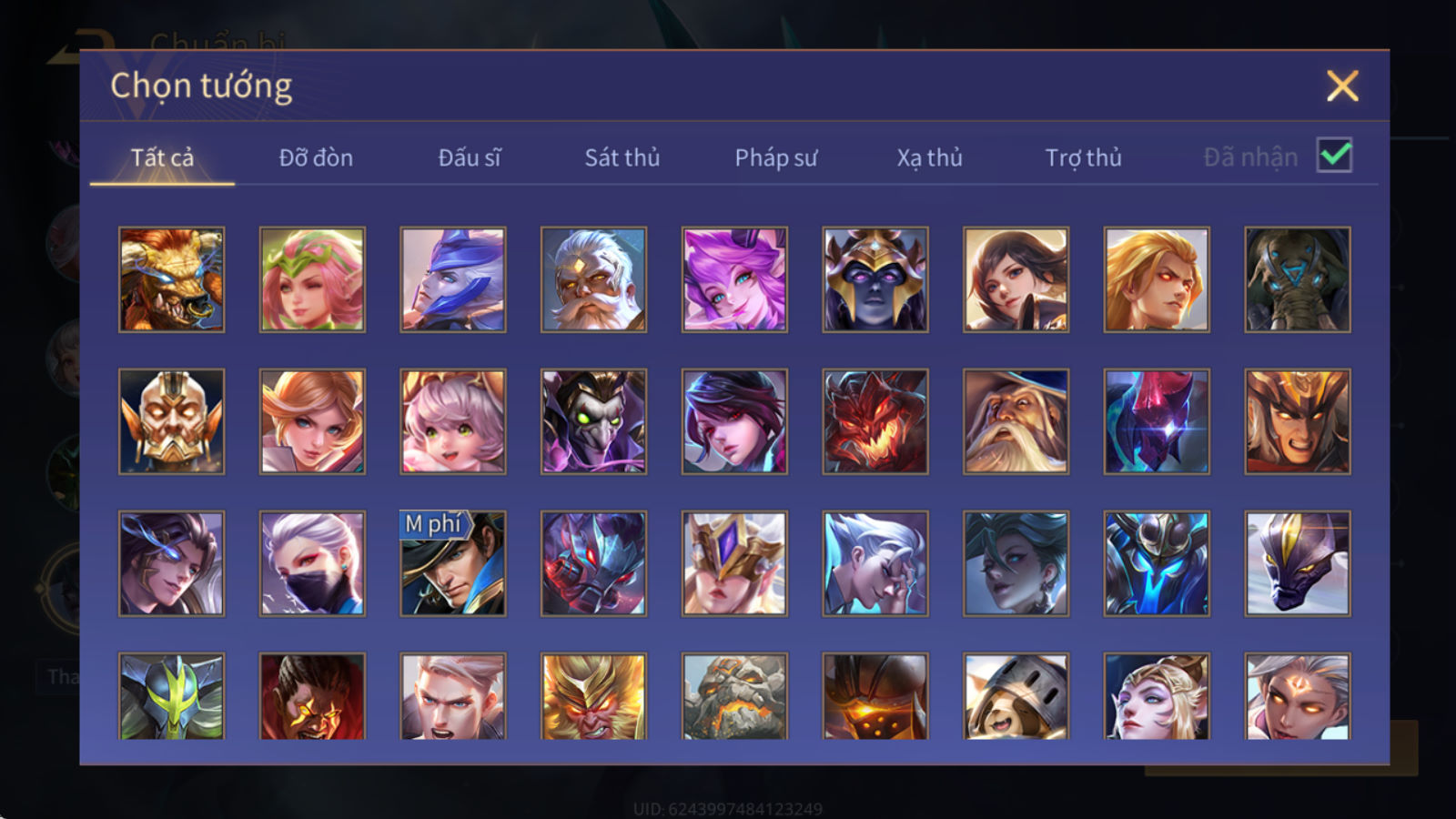Show the 'Pháp sư' hero category
Viewport: 1456px width, 819px height.
(x=776, y=157)
